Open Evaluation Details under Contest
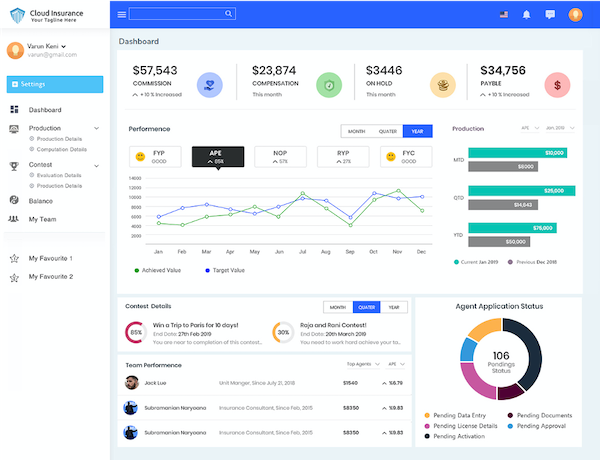 click(x=60, y=175)
